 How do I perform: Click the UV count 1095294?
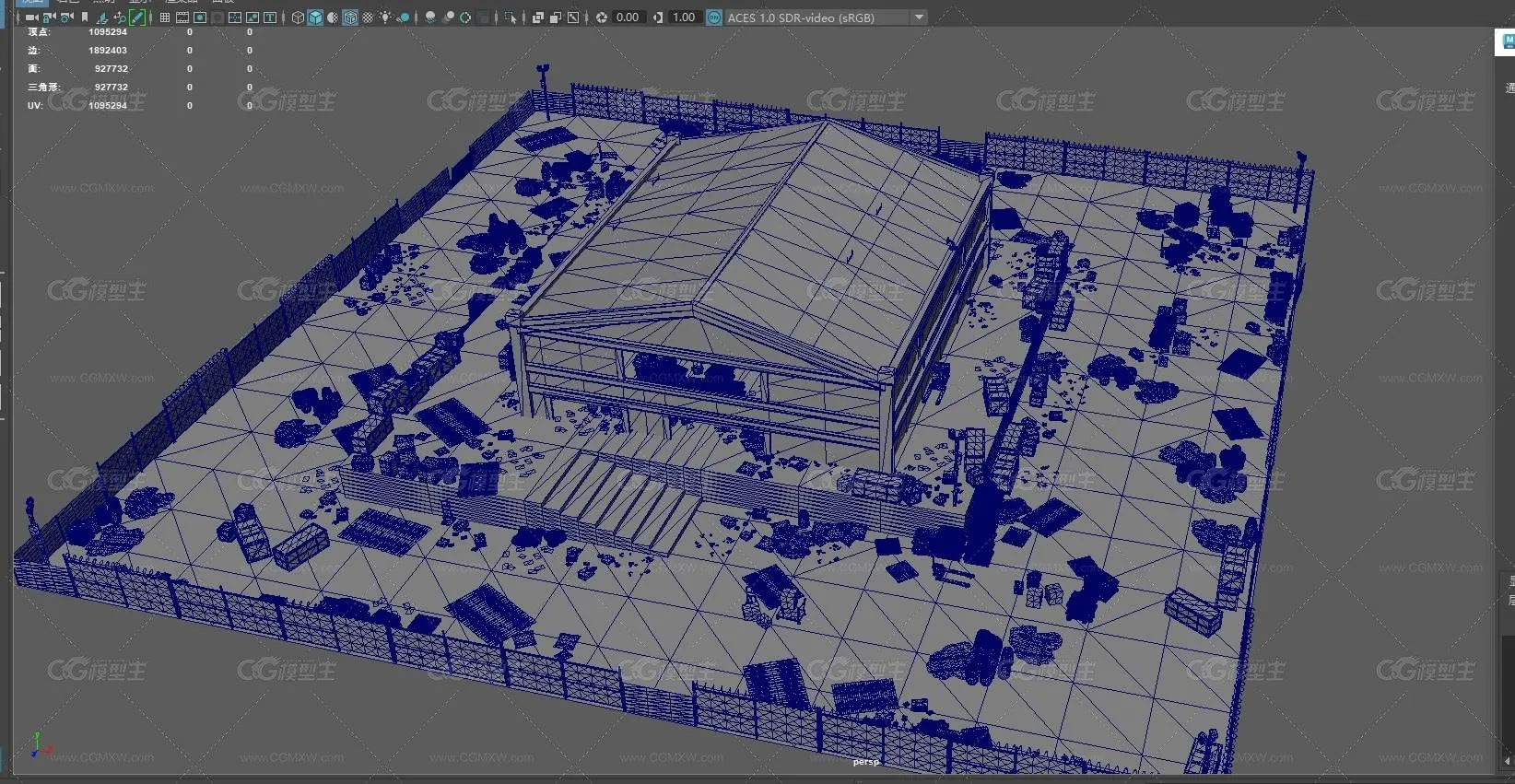pyautogui.click(x=108, y=106)
